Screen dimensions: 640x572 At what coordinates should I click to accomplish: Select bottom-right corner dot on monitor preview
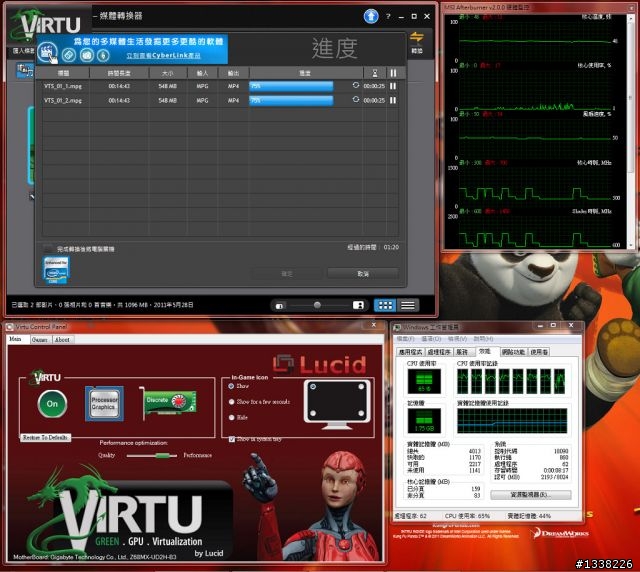point(361,414)
